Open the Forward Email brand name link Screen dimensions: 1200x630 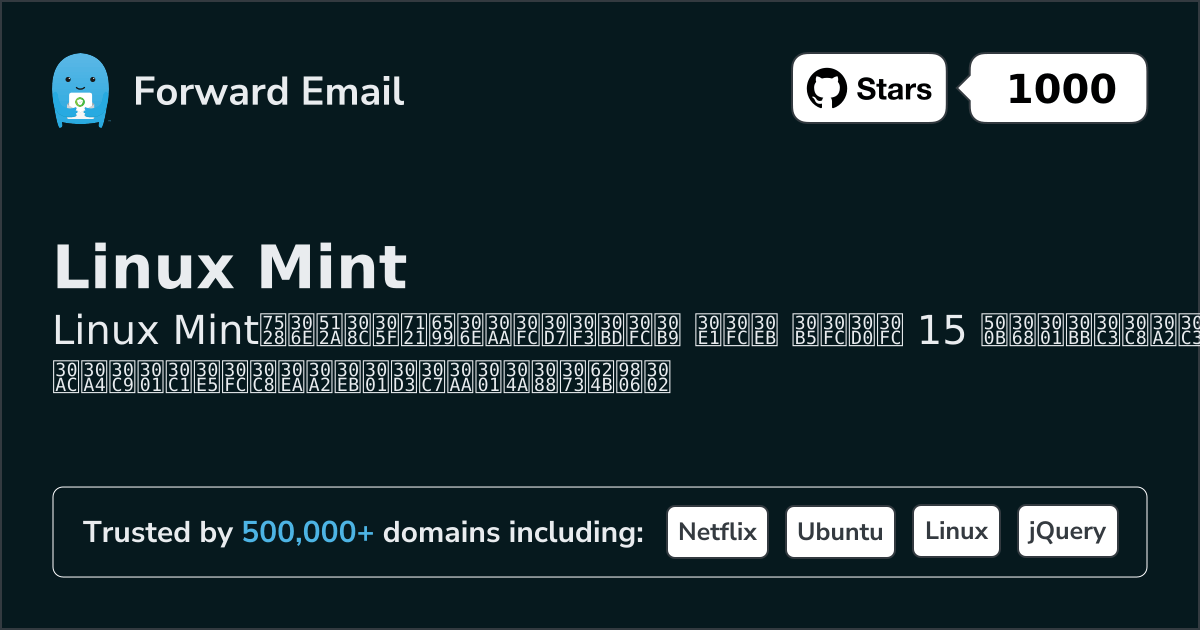point(268,91)
